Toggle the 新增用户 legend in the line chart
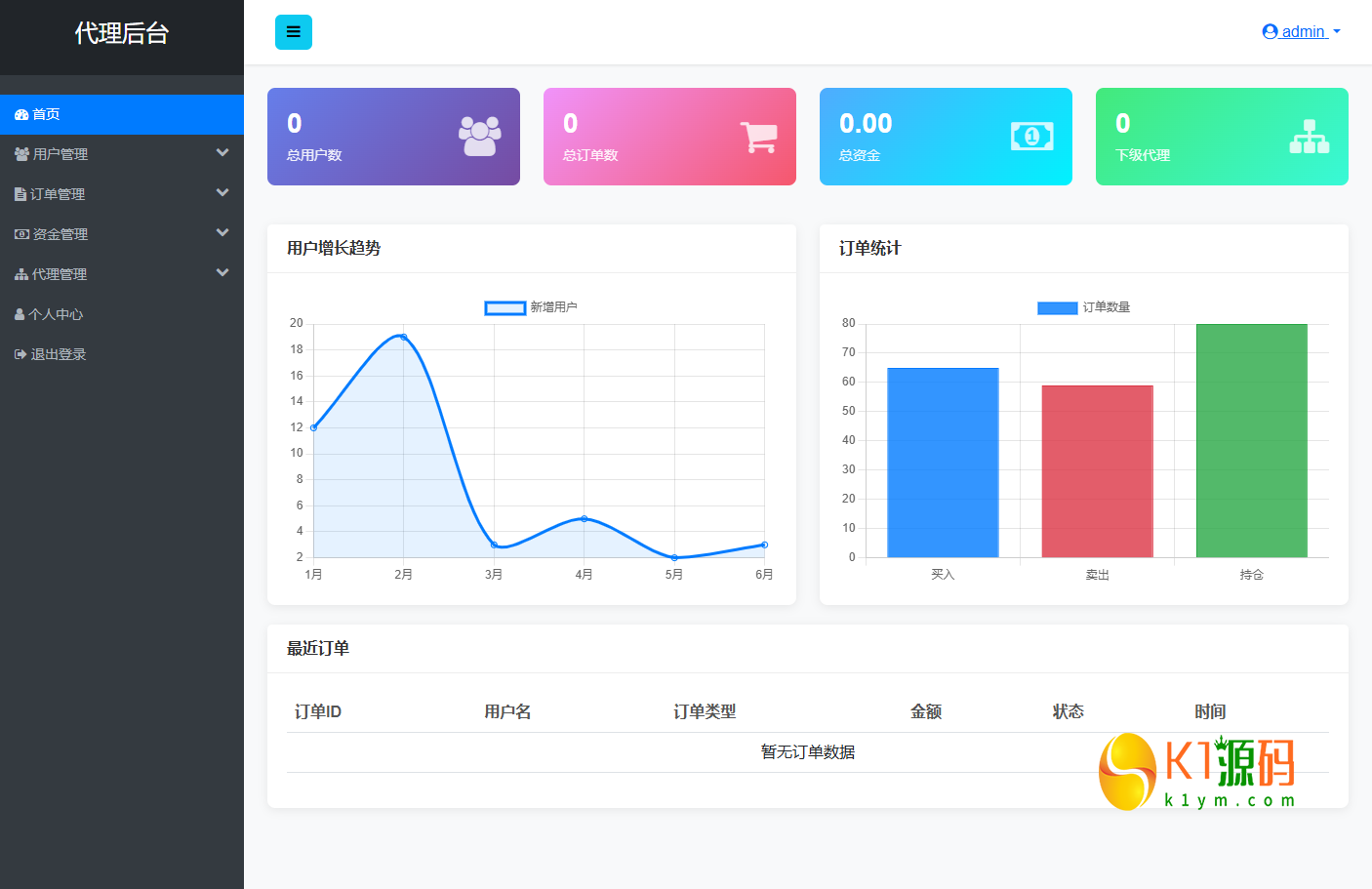Viewport: 1372px width, 889px height. pyautogui.click(x=531, y=306)
